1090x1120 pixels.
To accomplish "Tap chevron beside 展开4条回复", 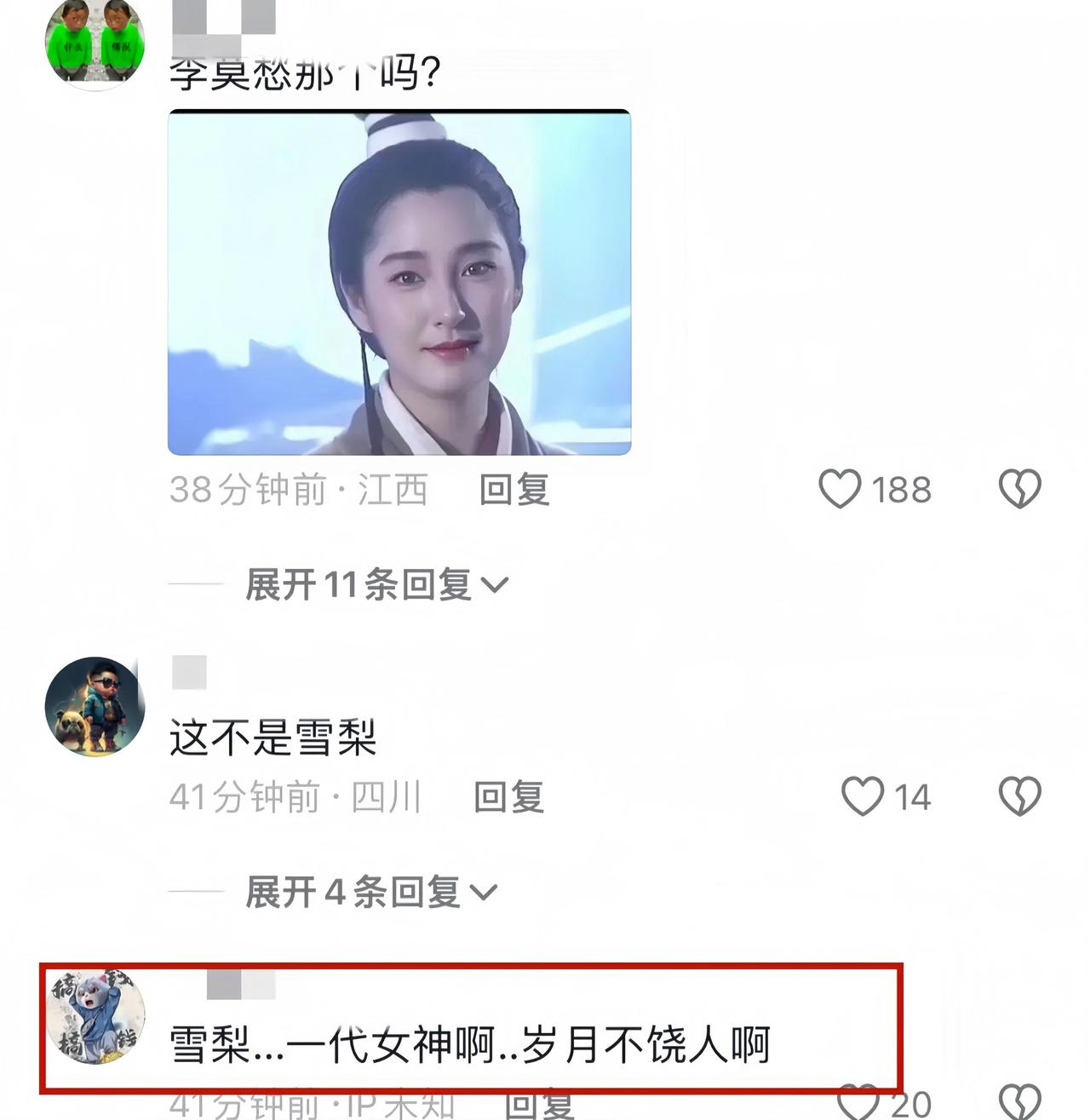I will (484, 893).
